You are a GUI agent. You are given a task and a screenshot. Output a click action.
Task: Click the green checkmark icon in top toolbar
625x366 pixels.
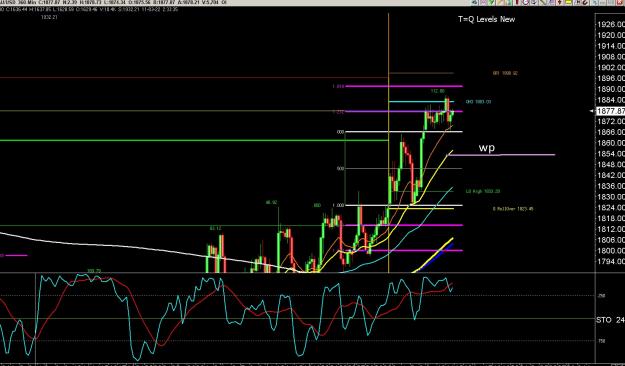(491, 2)
